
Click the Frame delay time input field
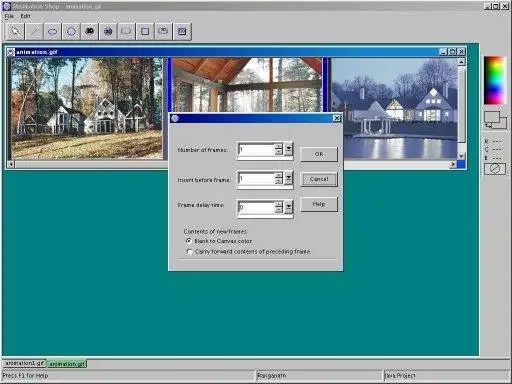[x=257, y=207]
